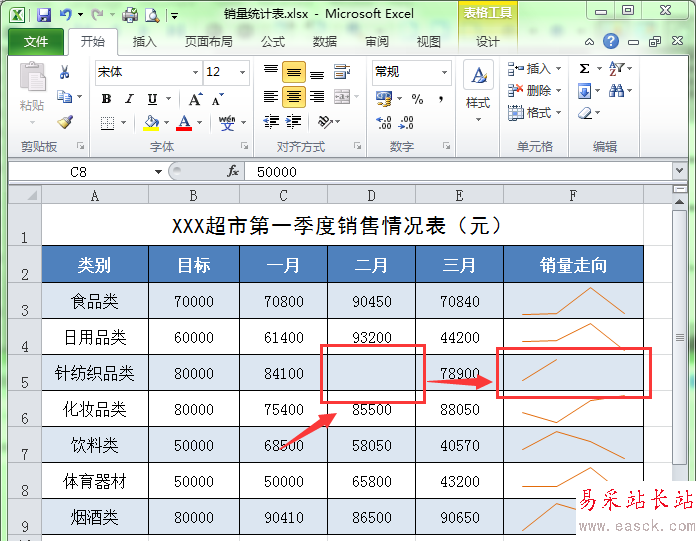Decrease font size with small A
696x541 pixels.
pyautogui.click(x=218, y=99)
